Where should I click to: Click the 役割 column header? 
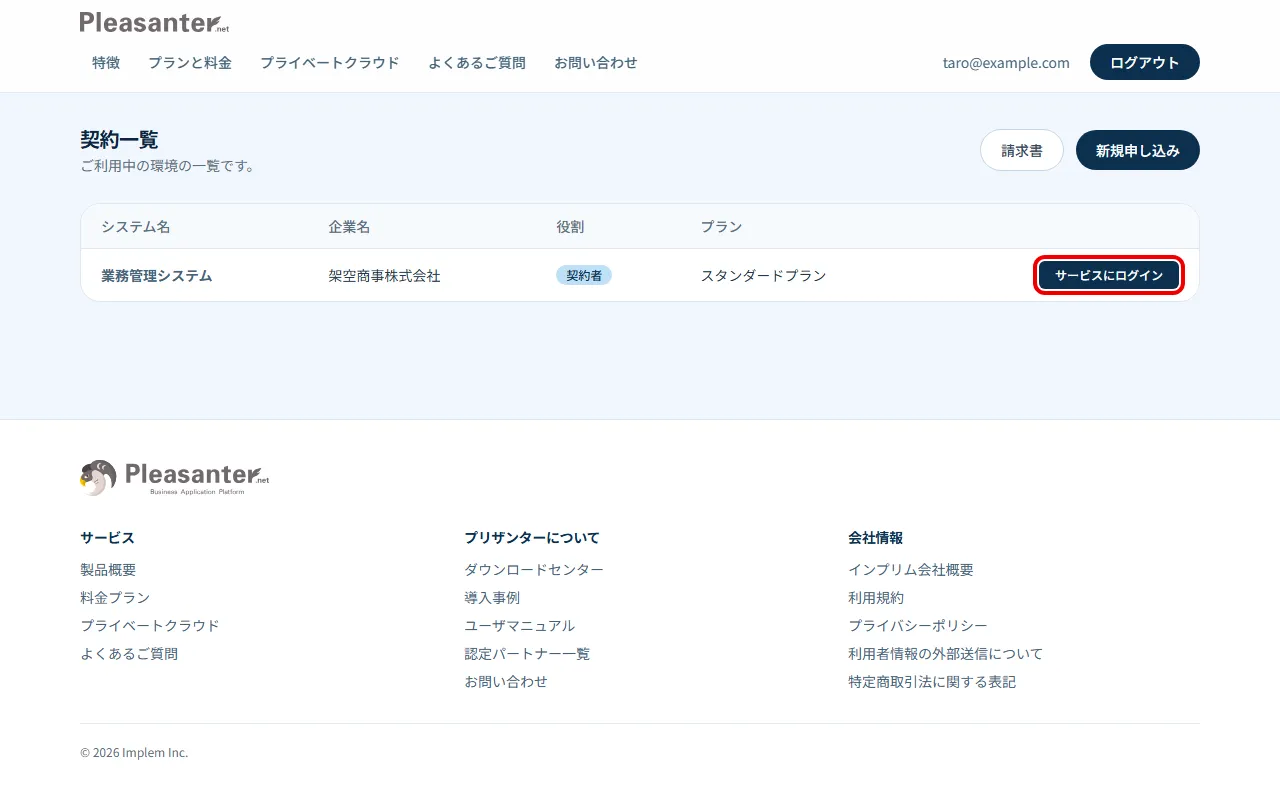(x=570, y=226)
